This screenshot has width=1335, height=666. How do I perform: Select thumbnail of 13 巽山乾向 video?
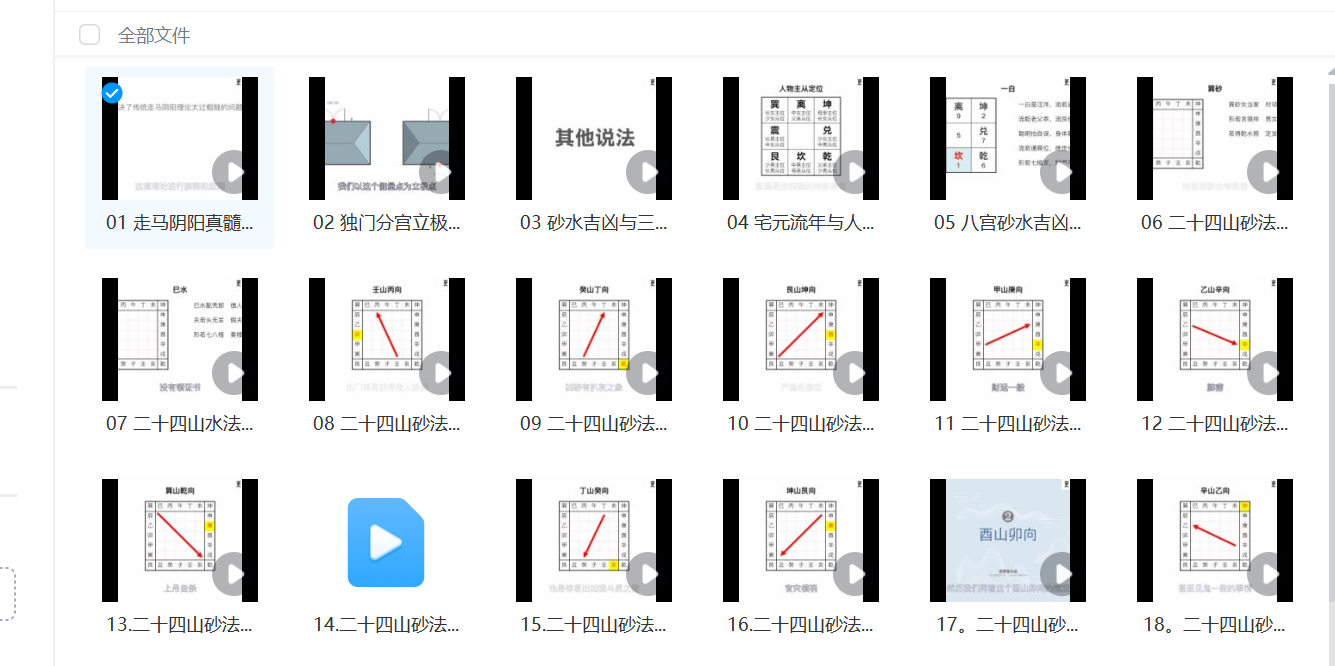click(180, 540)
